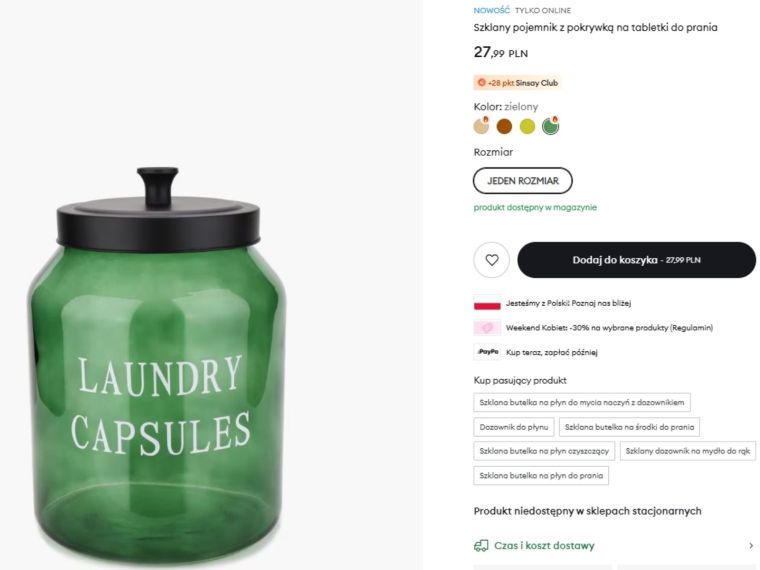Open Szklana butelka na płyn do prania
This screenshot has width=760, height=570.
pyautogui.click(x=541, y=476)
